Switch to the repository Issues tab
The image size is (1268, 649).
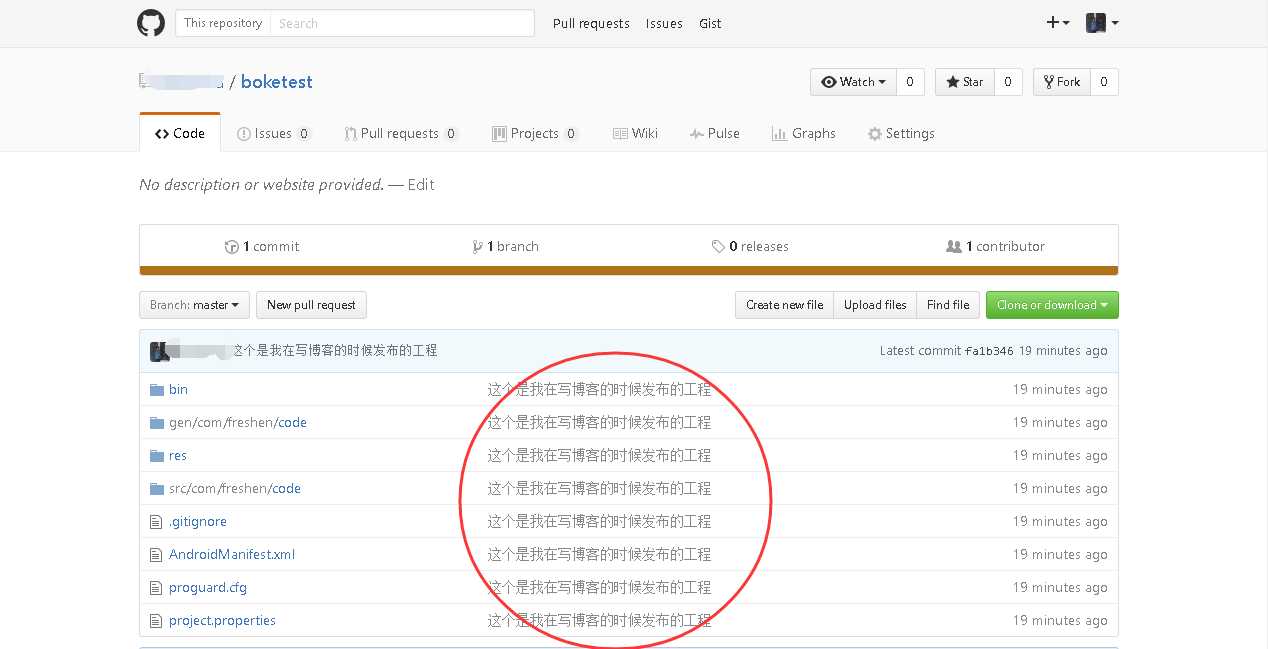tap(274, 133)
